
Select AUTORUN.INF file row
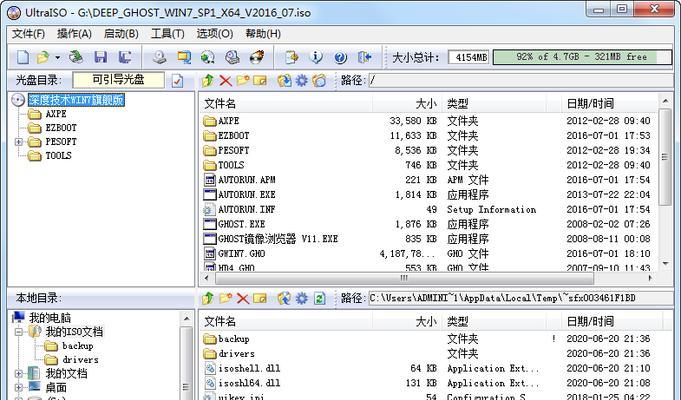coord(428,209)
